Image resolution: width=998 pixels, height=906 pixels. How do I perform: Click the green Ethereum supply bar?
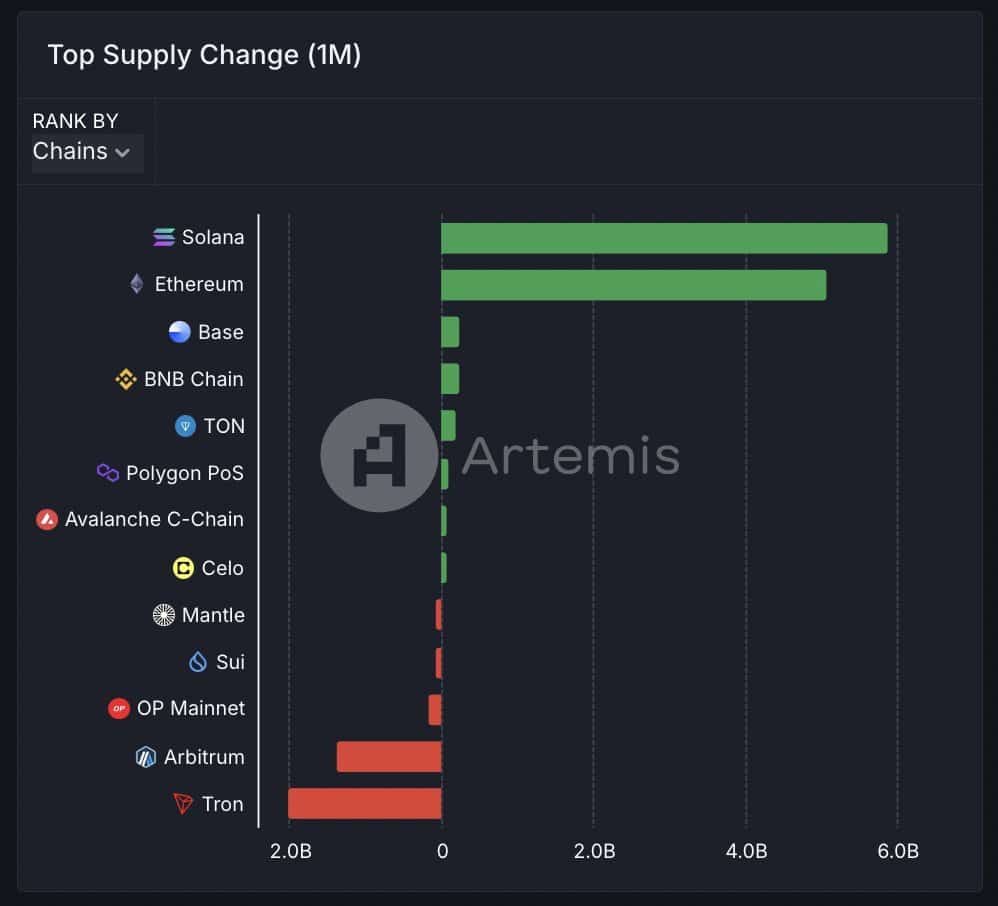click(x=633, y=285)
